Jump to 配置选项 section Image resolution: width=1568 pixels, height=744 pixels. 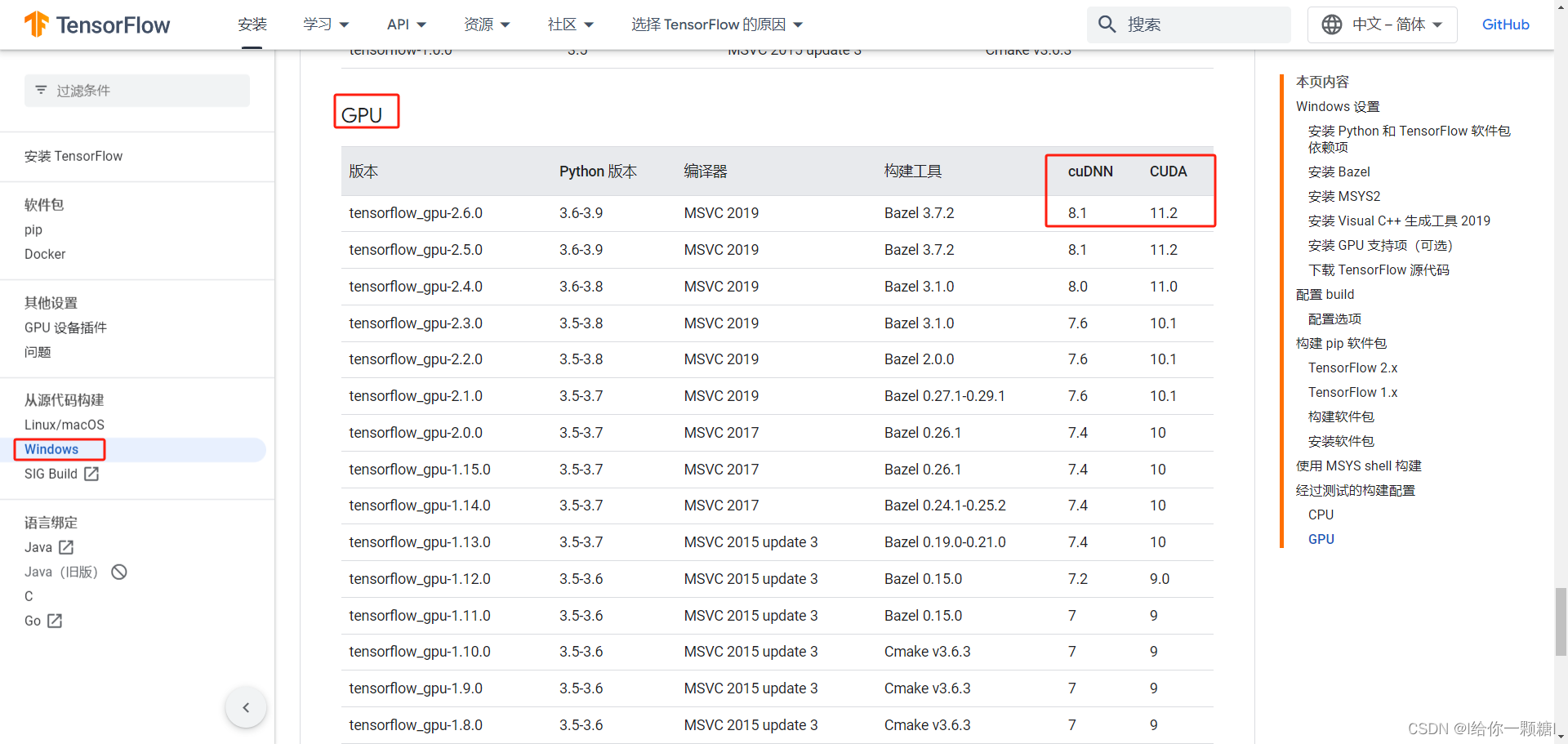(x=1334, y=319)
